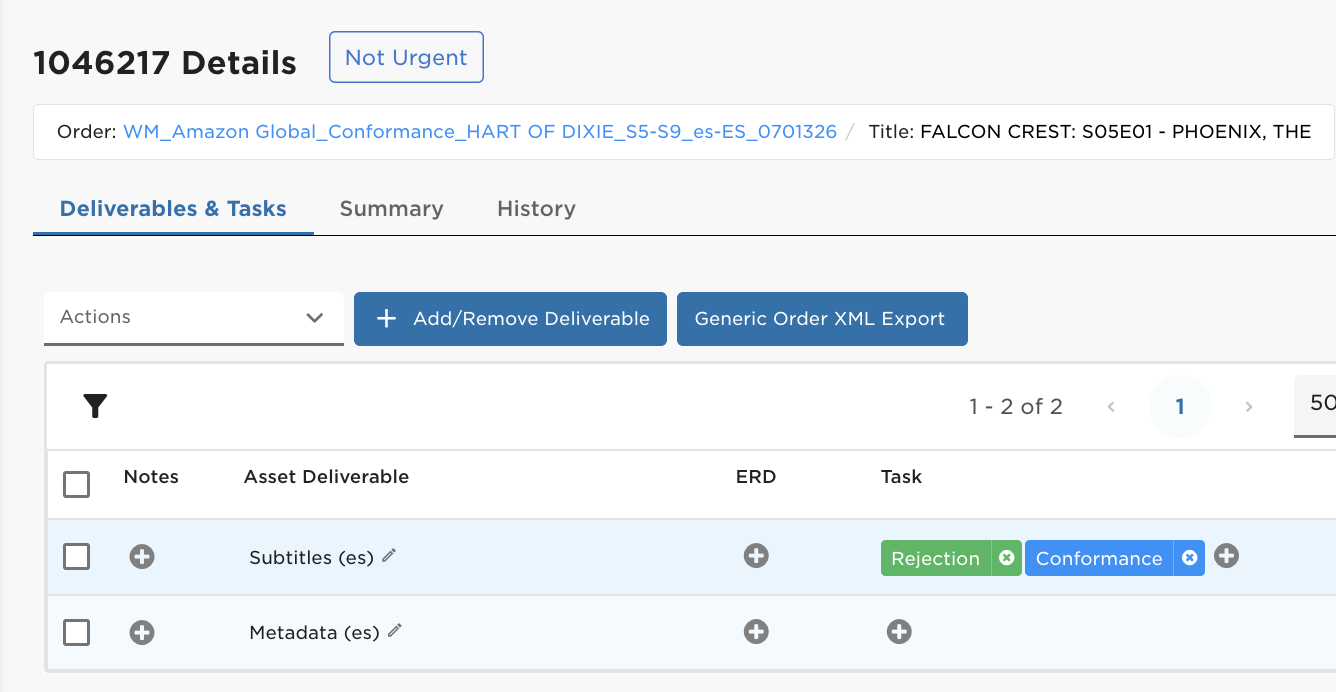
Task: Toggle the select-all header checkbox
Action: 76,485
